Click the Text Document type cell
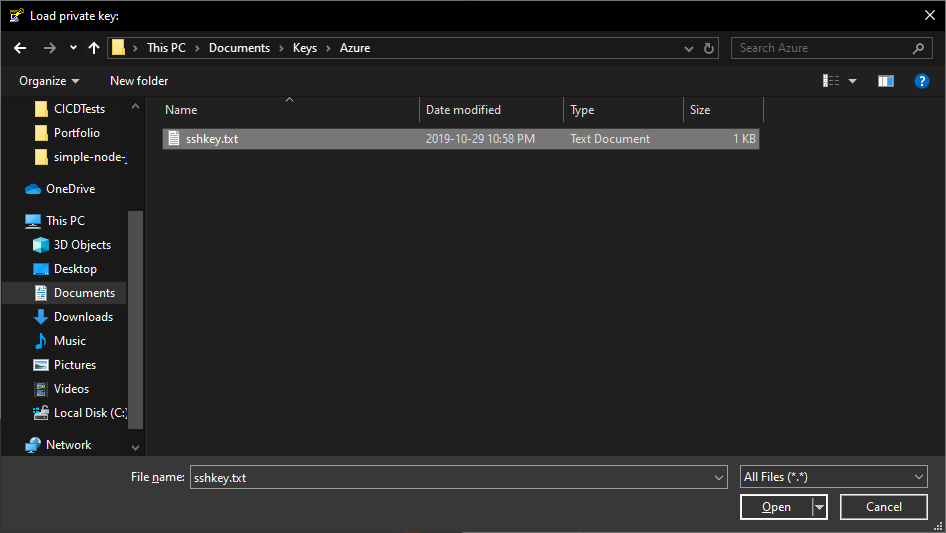Image resolution: width=946 pixels, height=533 pixels. [610, 139]
